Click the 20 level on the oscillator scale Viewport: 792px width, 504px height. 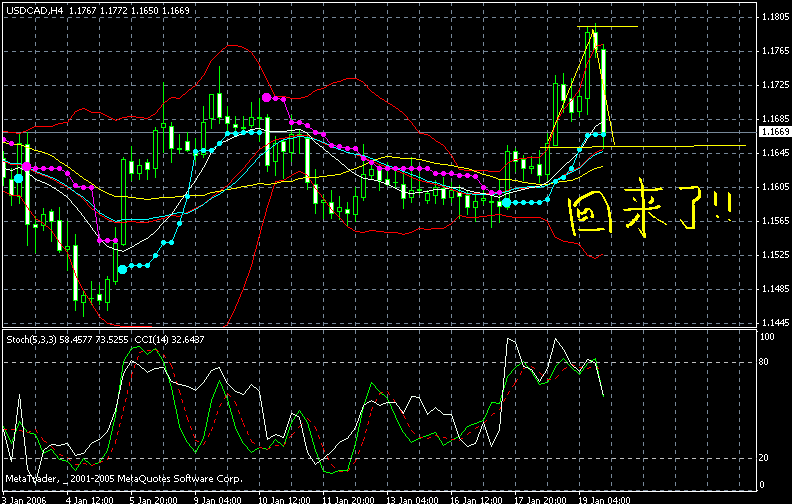[x=764, y=458]
